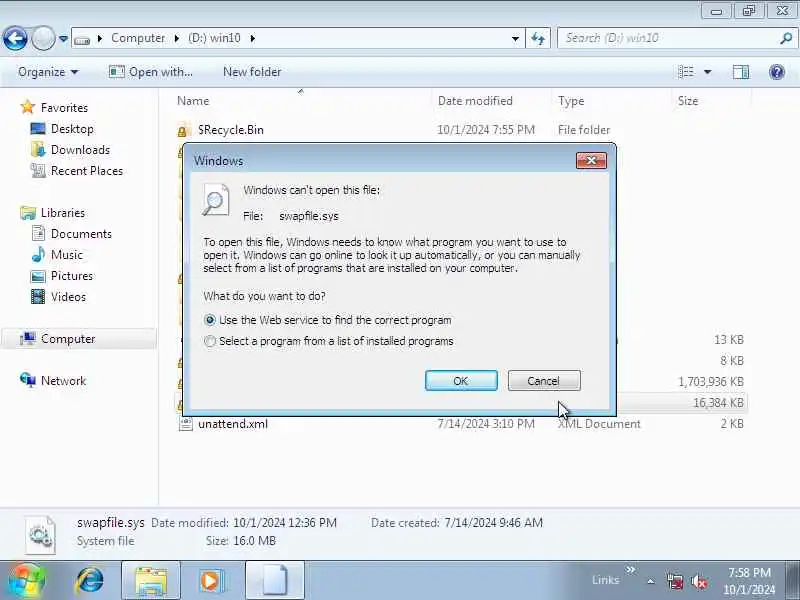Click the Windows Explorer taskbar icon
Screen dimensions: 800x600
coord(151,581)
